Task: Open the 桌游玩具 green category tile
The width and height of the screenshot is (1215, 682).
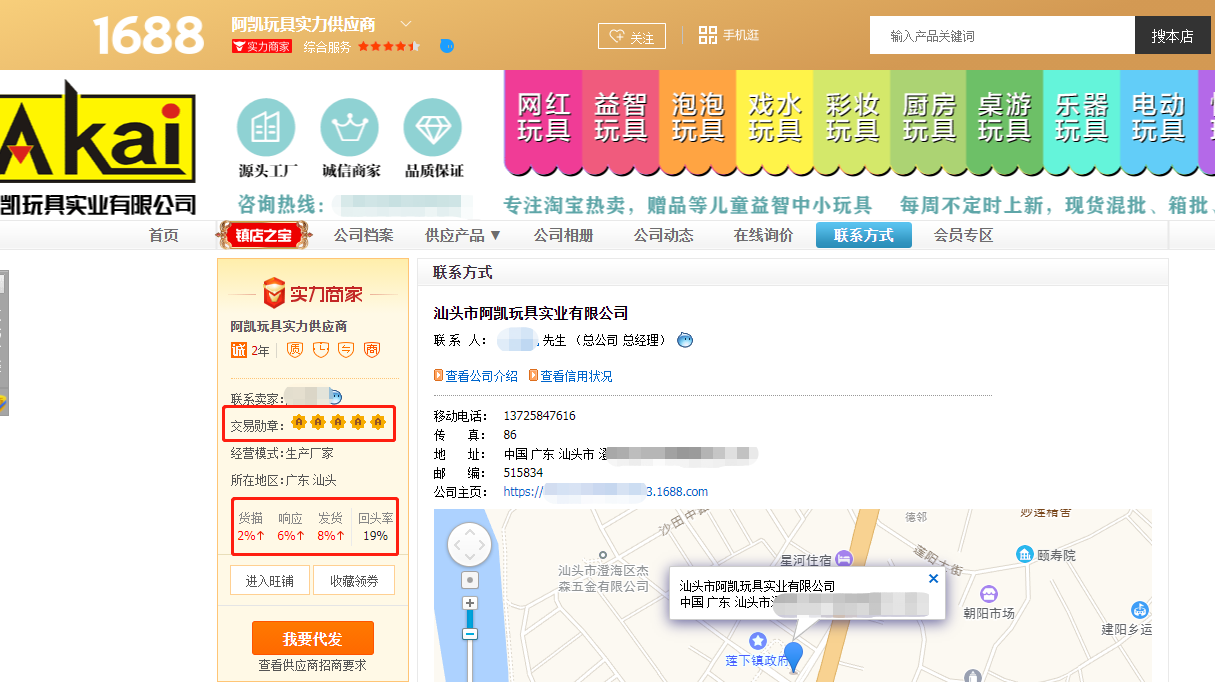Action: pos(1005,120)
